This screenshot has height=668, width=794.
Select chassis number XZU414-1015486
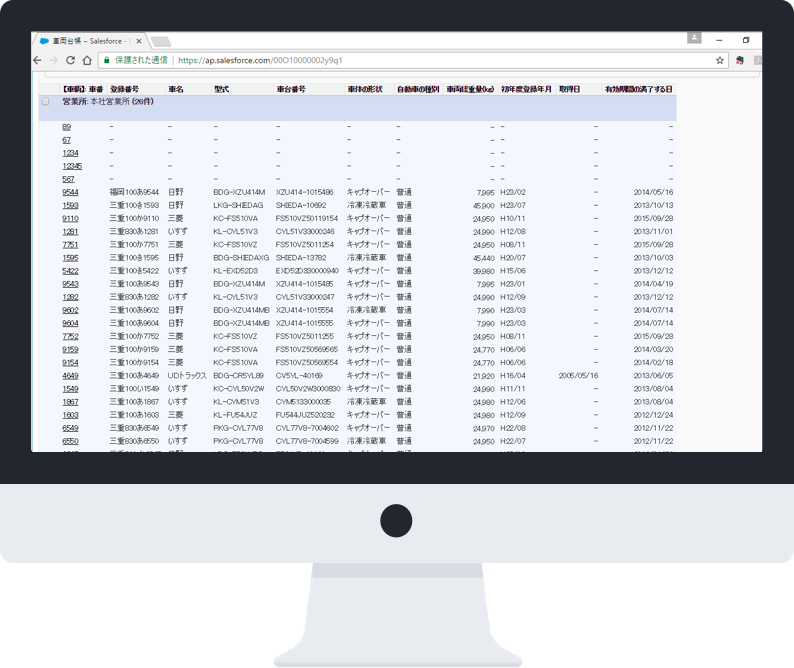[x=304, y=192]
